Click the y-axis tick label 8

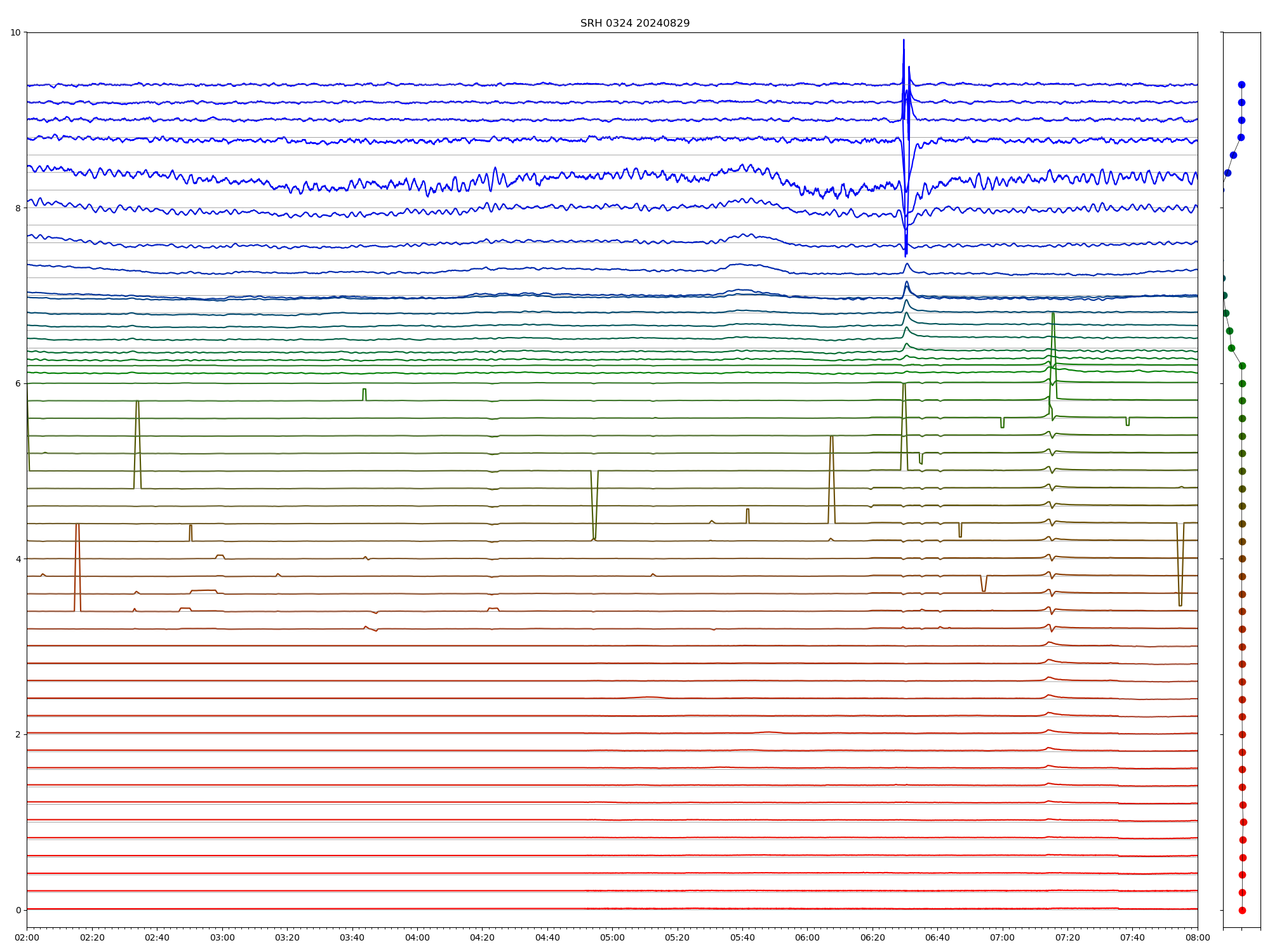(x=18, y=208)
